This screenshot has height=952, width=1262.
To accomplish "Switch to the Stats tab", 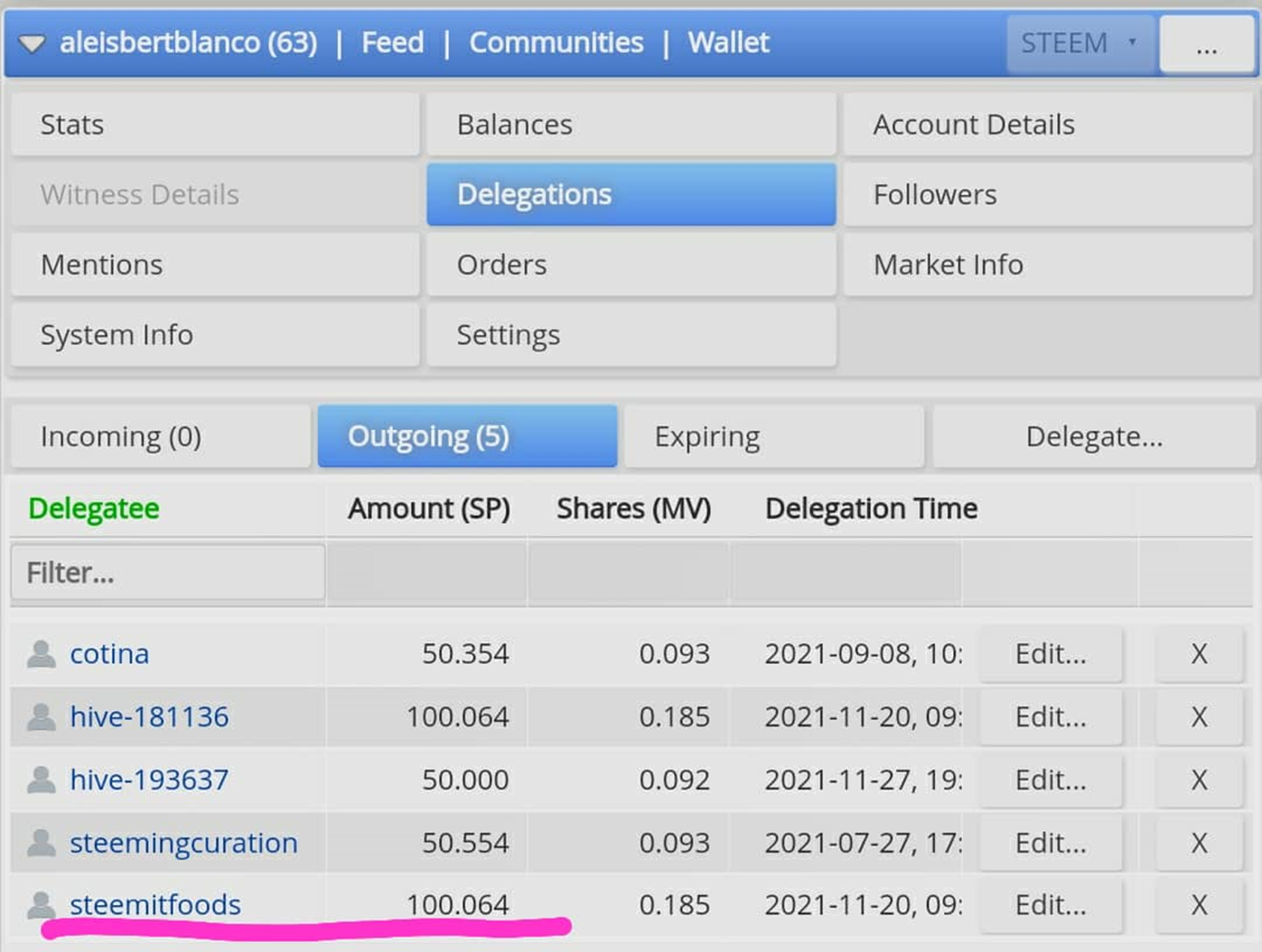I will click(x=215, y=124).
